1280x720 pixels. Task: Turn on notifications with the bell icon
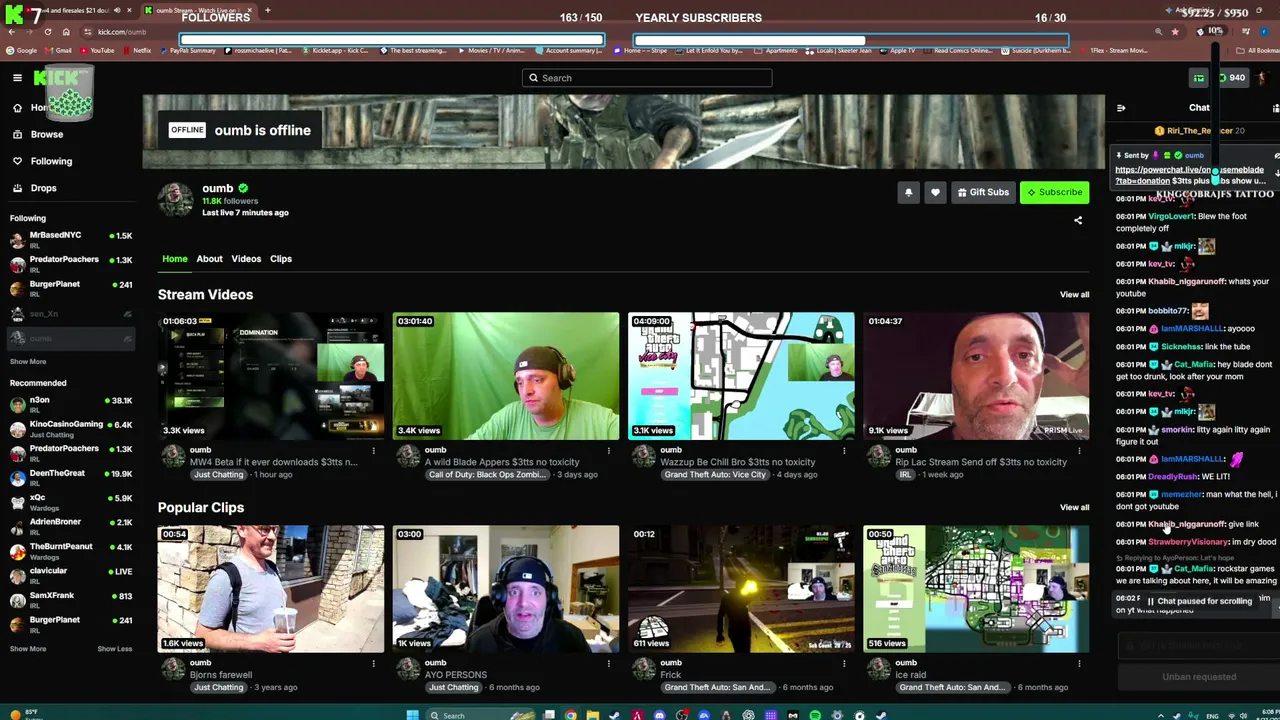tap(908, 192)
